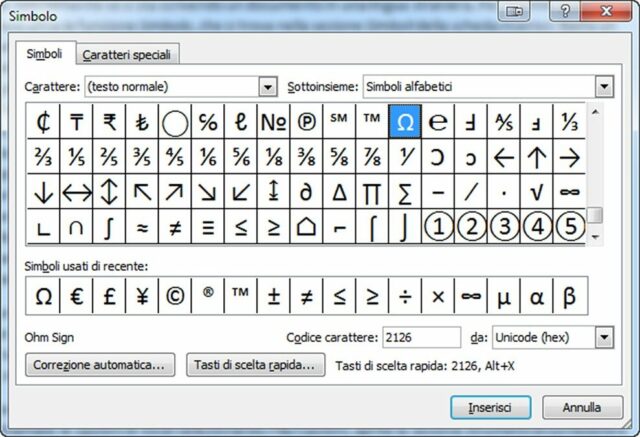The width and height of the screenshot is (640, 437).
Task: Pick the beta β recent symbol
Action: (x=570, y=296)
